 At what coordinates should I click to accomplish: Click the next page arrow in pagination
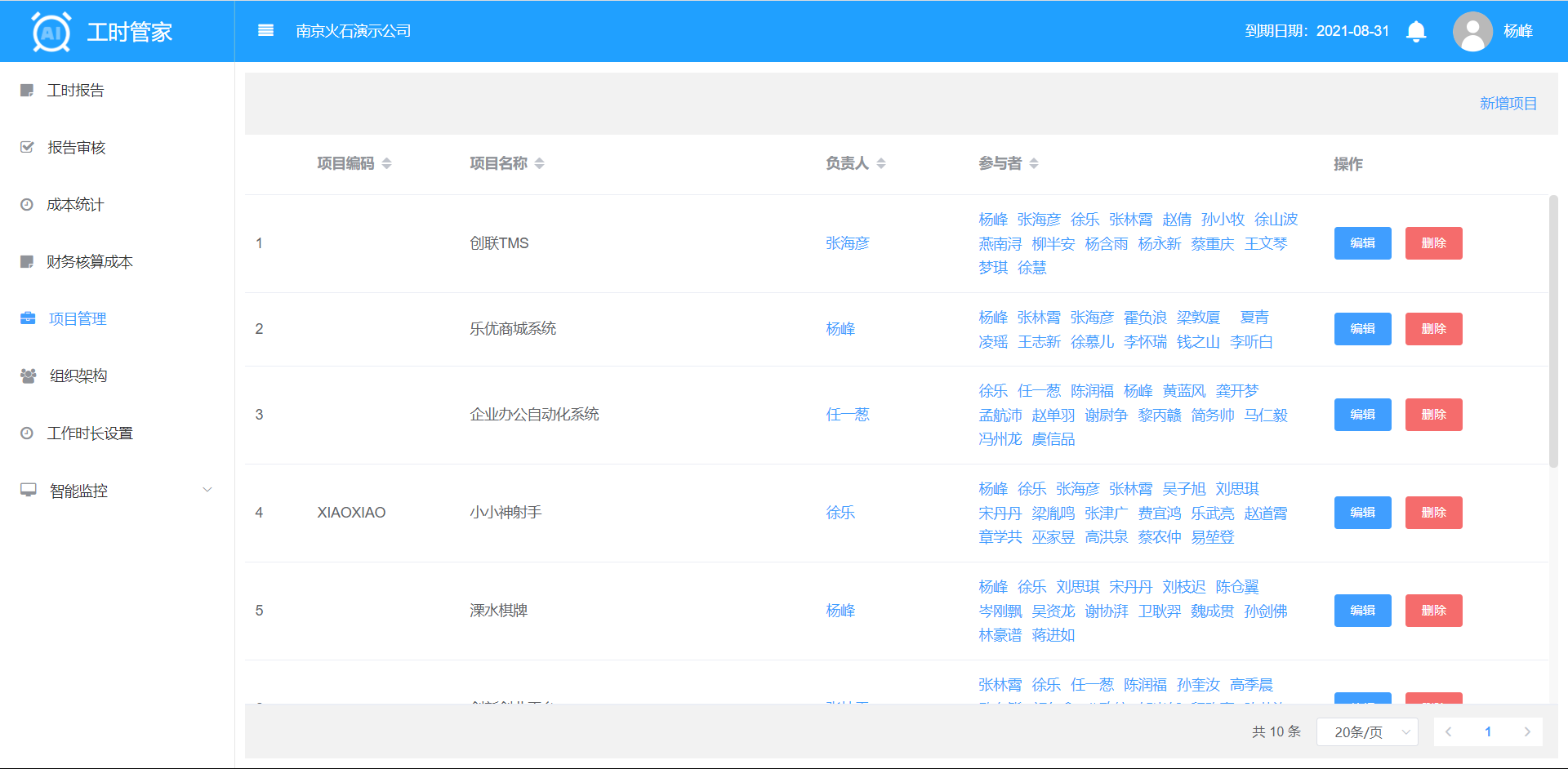[1526, 731]
